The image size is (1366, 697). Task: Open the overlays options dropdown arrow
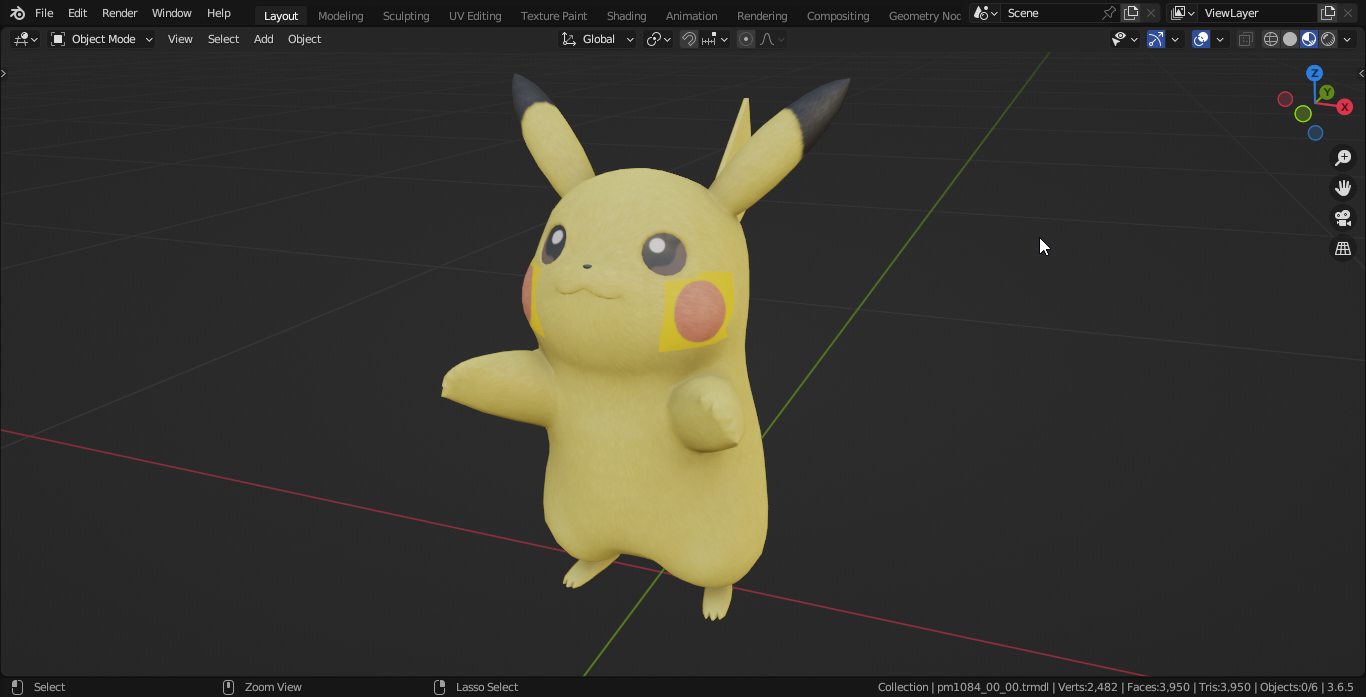coord(1220,39)
